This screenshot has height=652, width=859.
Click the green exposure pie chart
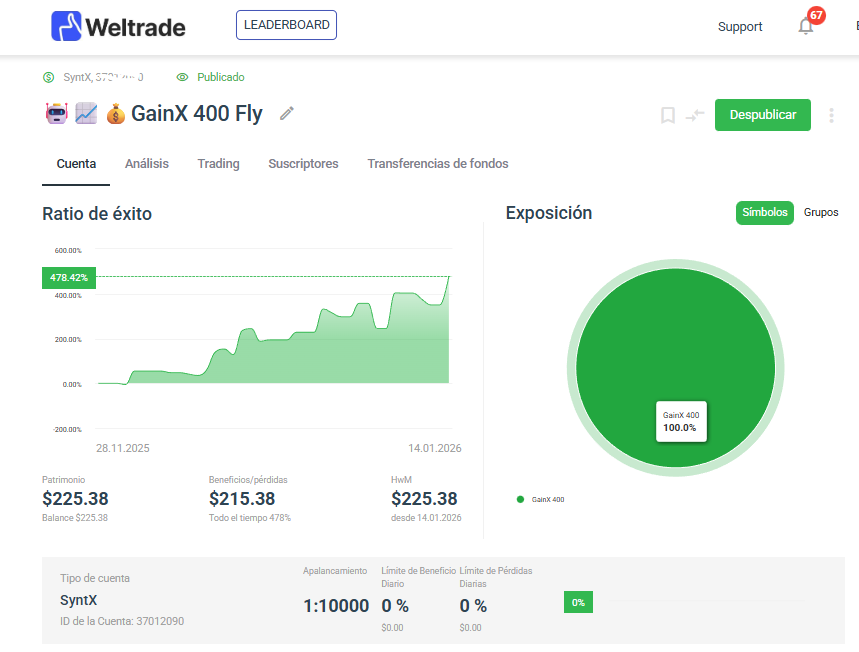coord(675,368)
